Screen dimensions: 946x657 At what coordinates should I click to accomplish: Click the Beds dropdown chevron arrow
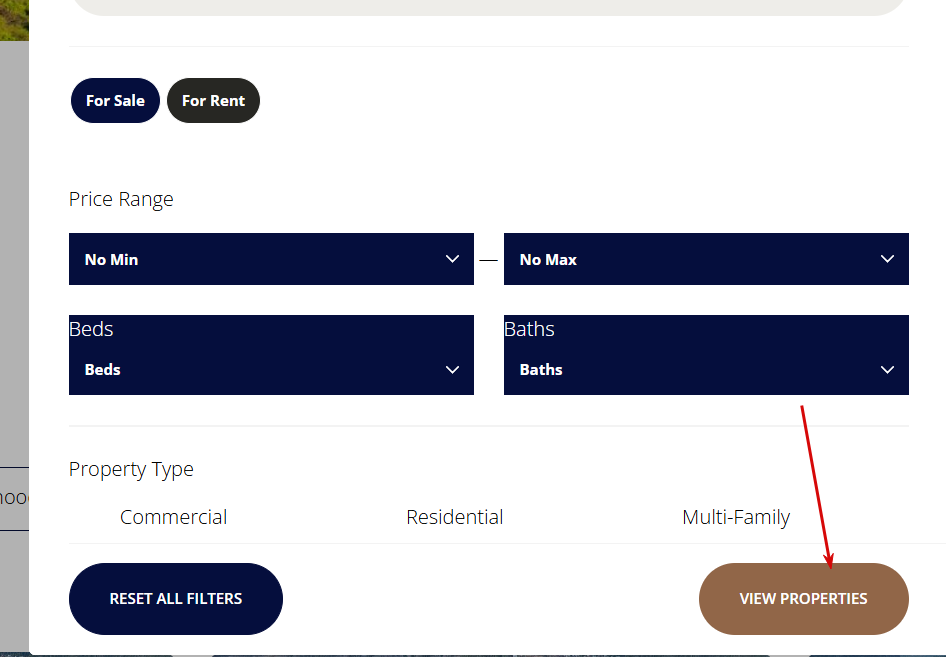tap(452, 370)
